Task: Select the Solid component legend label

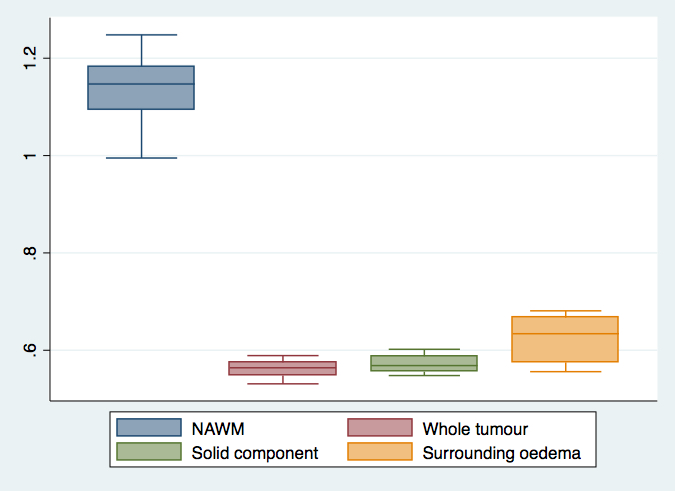Action: pyautogui.click(x=255, y=453)
